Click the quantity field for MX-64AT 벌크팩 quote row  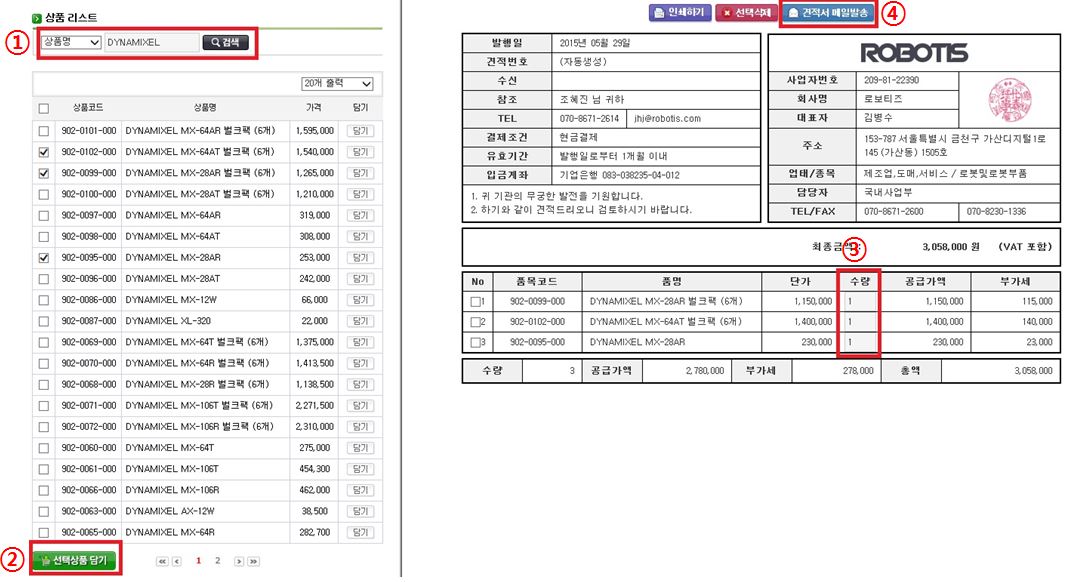point(859,322)
